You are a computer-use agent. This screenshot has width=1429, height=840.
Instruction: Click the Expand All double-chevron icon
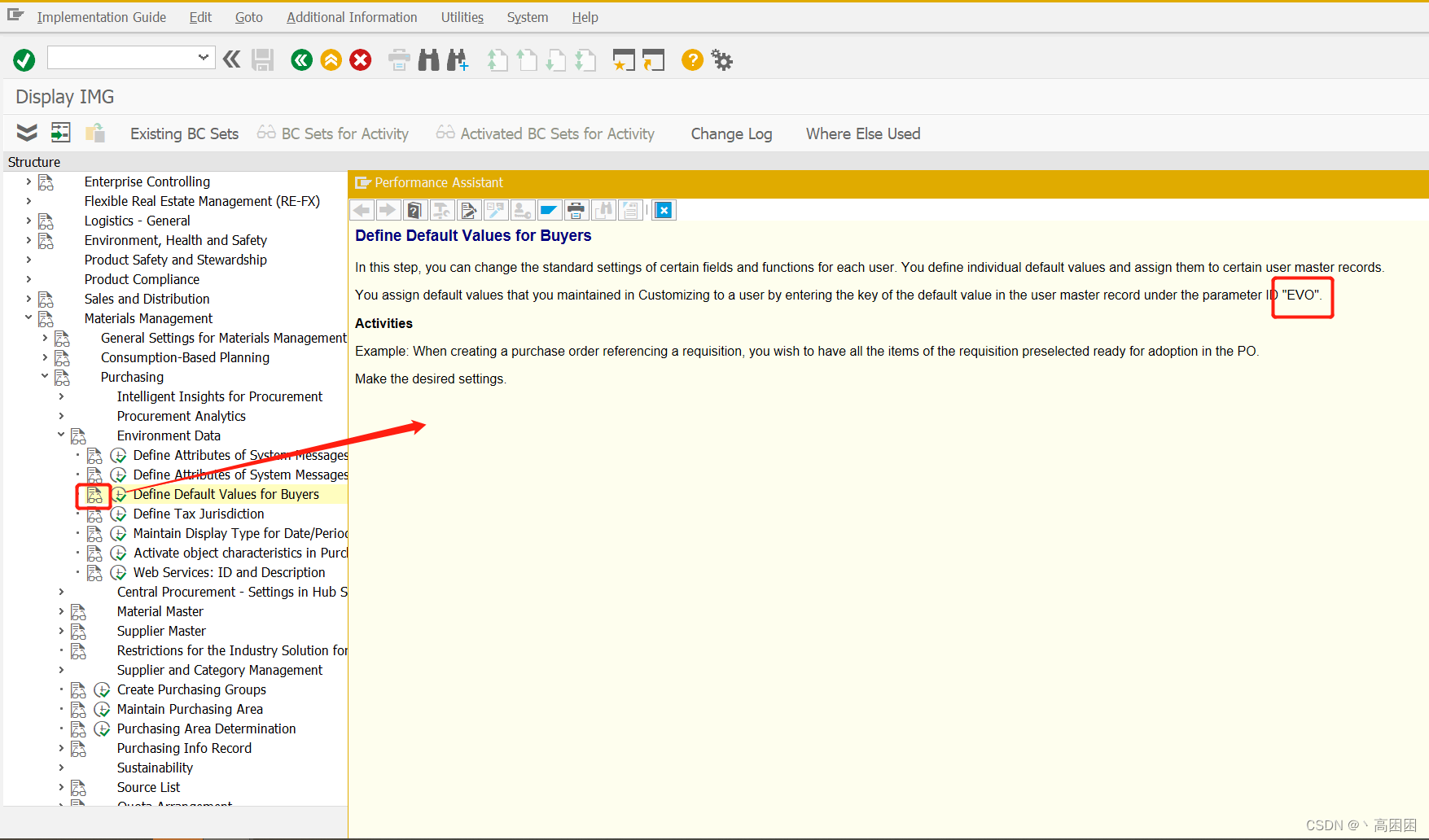click(27, 133)
